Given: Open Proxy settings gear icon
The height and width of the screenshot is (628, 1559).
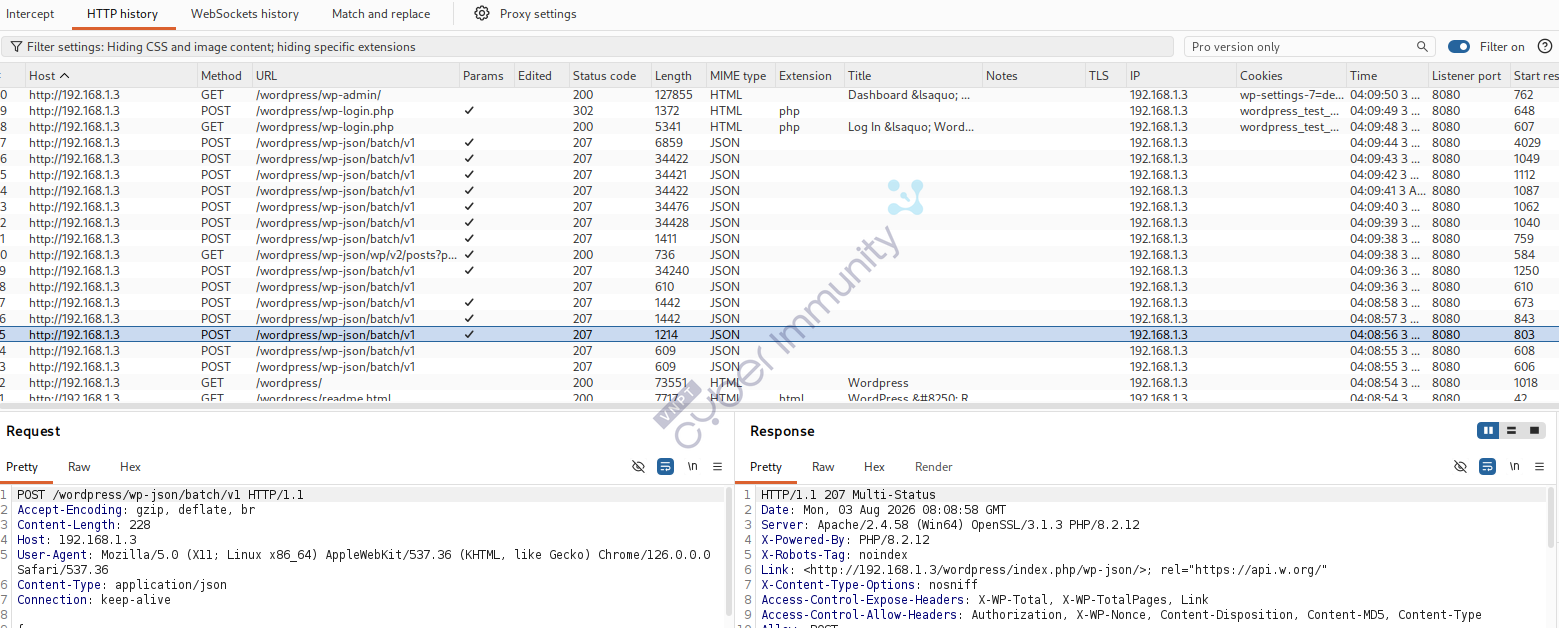Looking at the screenshot, I should point(482,14).
